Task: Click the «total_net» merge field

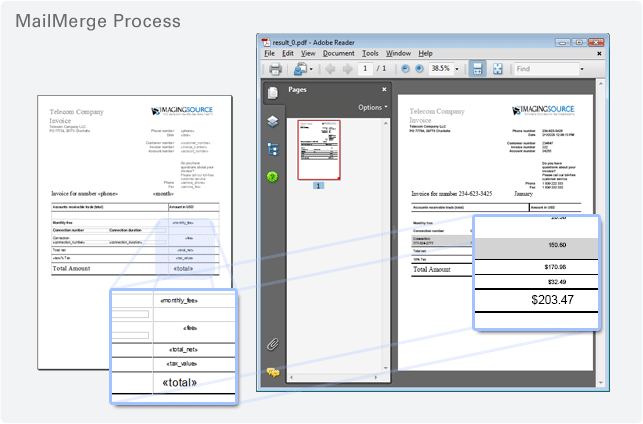Action: pyautogui.click(x=183, y=350)
